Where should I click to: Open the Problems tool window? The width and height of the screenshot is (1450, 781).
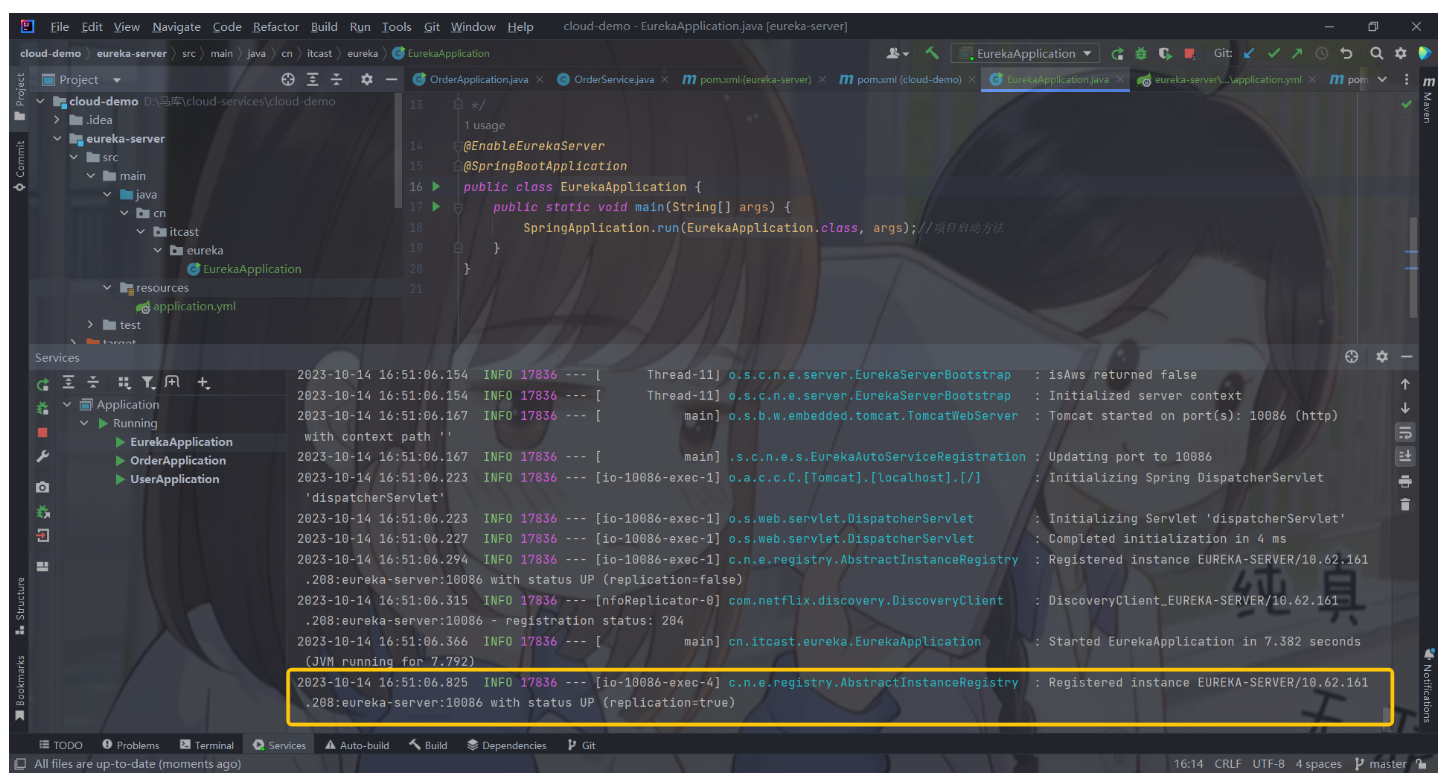pos(130,745)
